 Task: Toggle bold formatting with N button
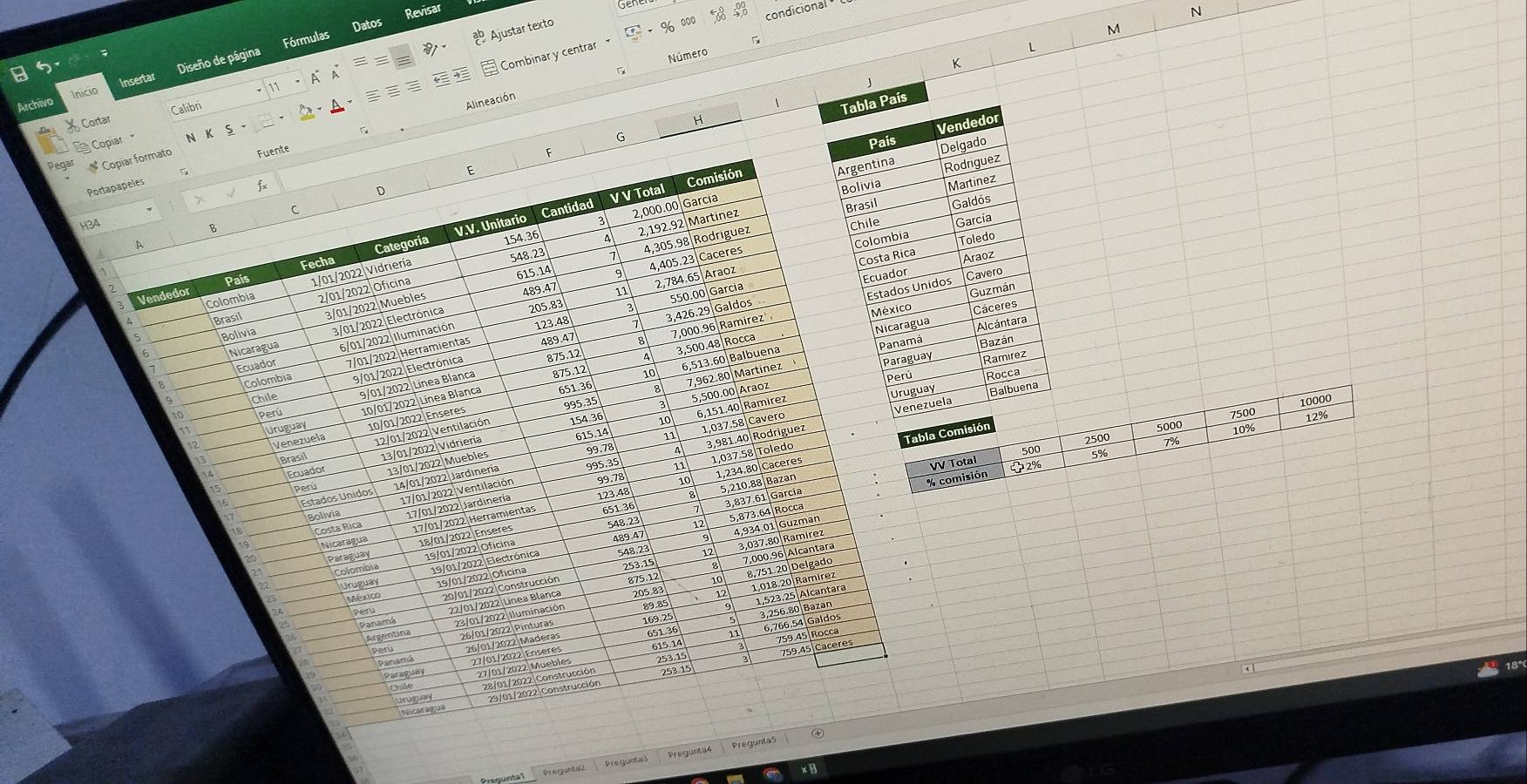191,139
